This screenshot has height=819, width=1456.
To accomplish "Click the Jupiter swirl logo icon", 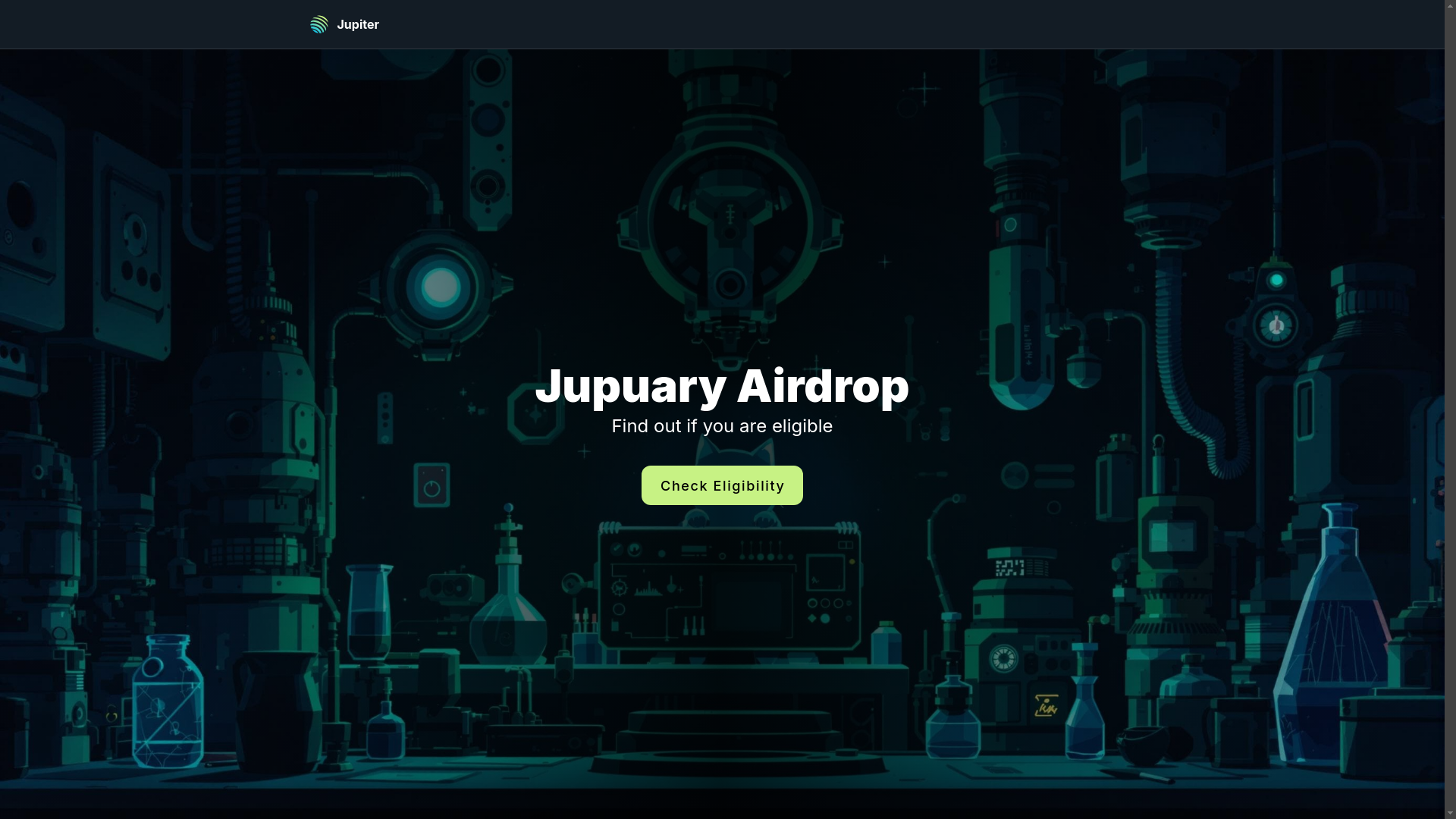I will coord(319,24).
